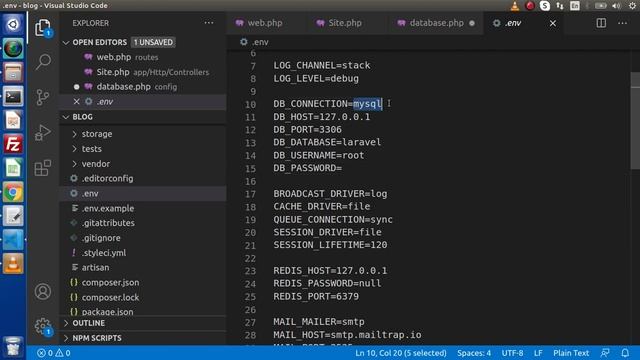Click the Explorer more actions ellipsis

pos(209,23)
